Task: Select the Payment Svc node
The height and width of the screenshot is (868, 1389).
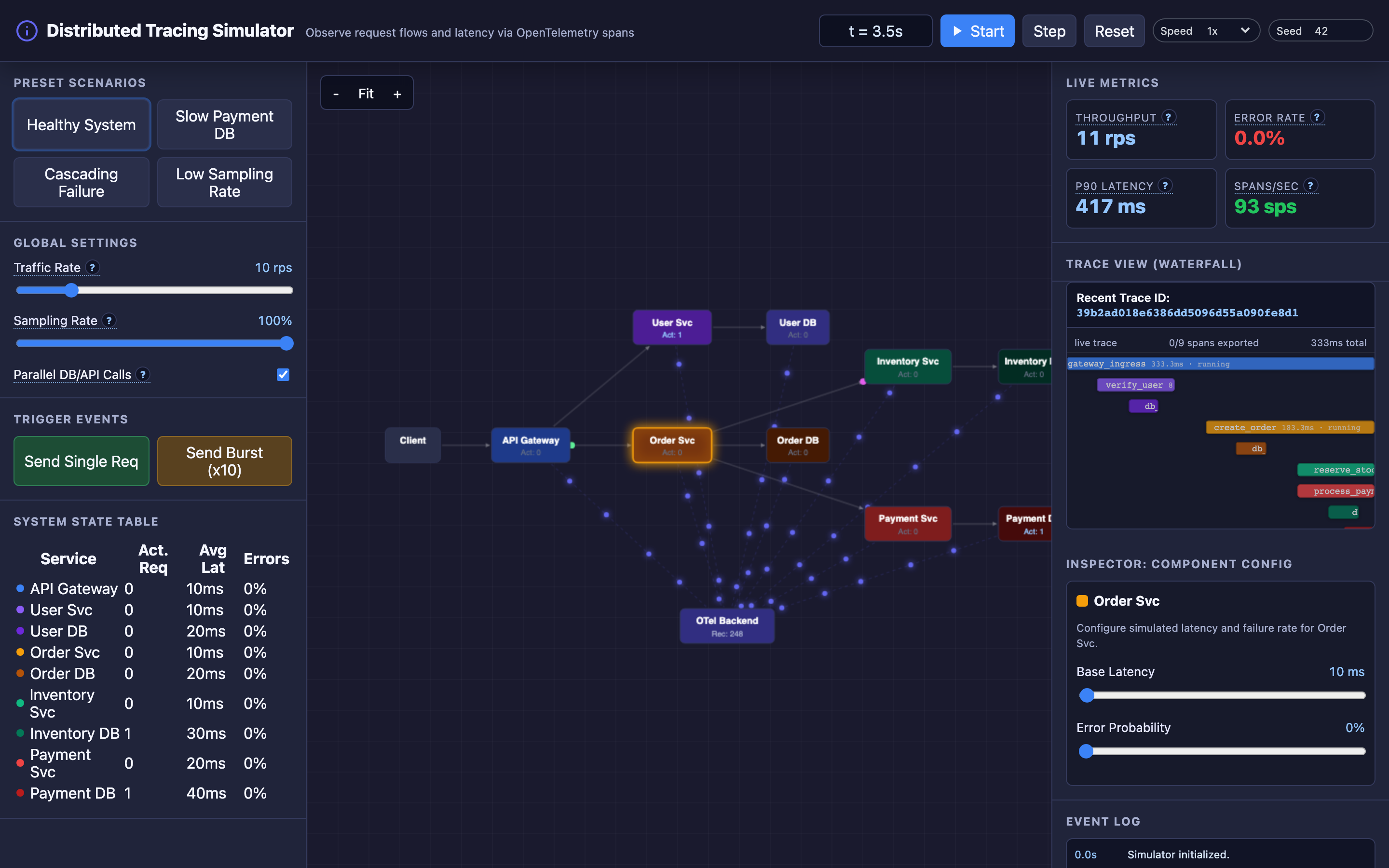Action: tap(908, 524)
